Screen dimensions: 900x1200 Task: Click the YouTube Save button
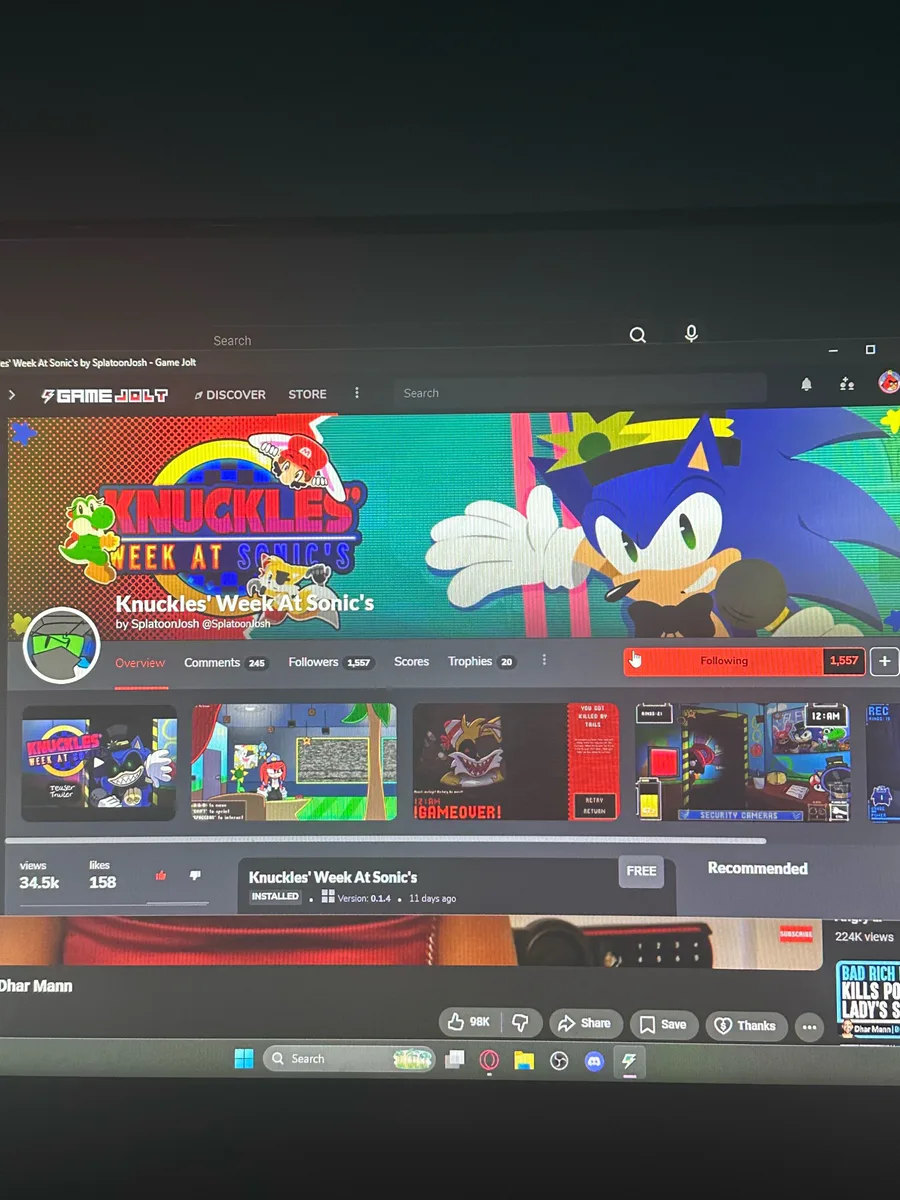point(663,1024)
